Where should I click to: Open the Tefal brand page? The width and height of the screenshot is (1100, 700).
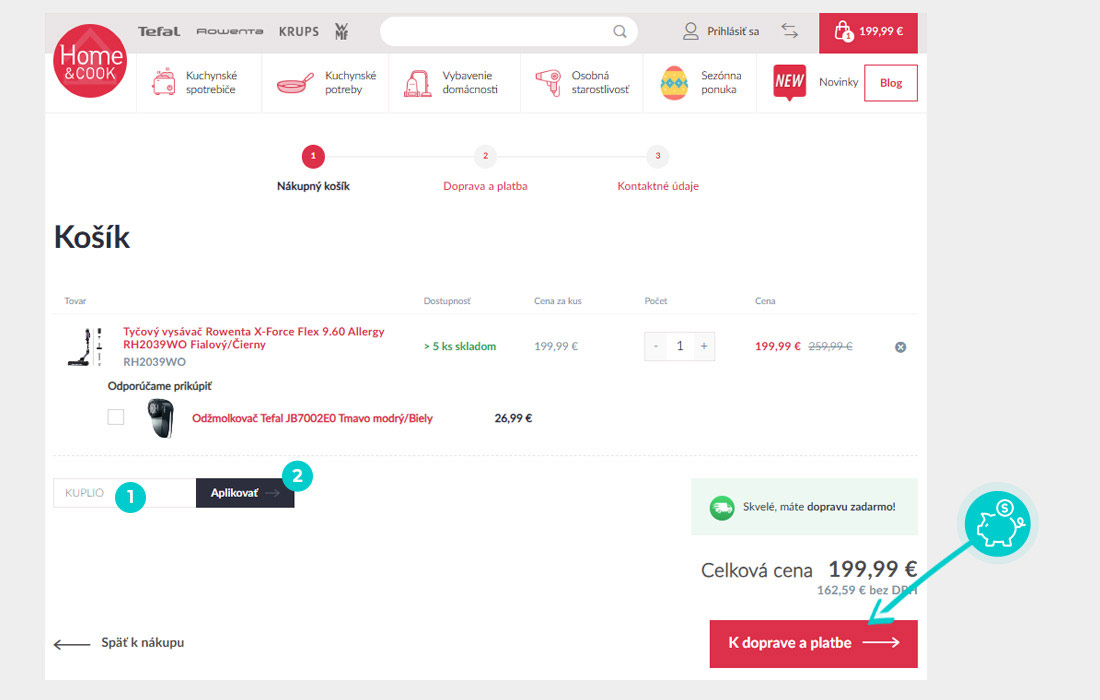pos(159,32)
